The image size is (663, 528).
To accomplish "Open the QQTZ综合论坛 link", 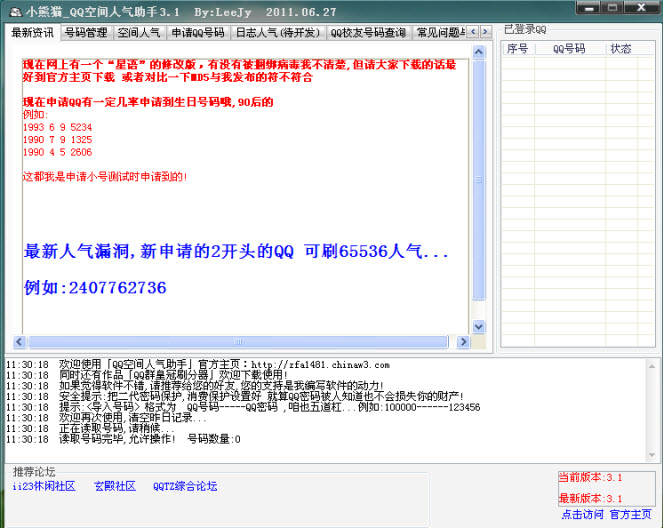I will click(x=185, y=486).
